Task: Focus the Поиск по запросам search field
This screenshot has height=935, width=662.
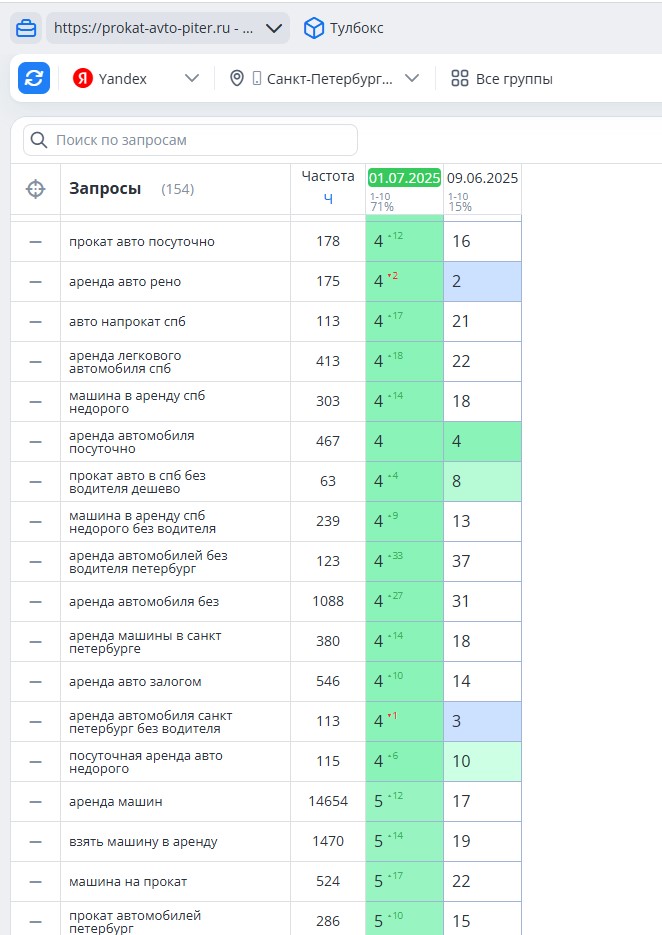Action: pos(190,140)
